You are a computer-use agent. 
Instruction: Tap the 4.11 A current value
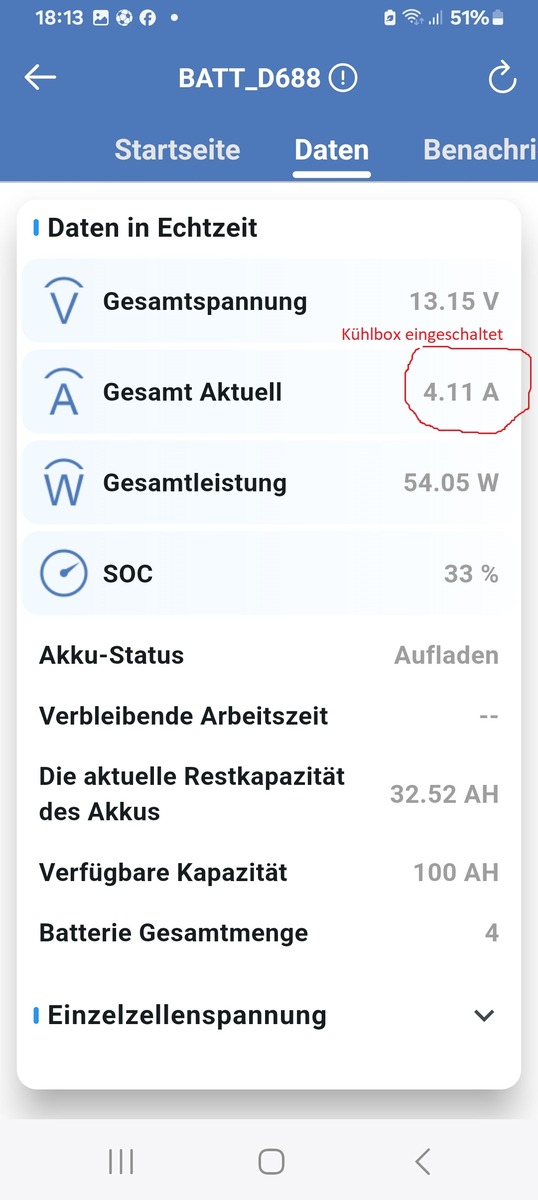461,392
